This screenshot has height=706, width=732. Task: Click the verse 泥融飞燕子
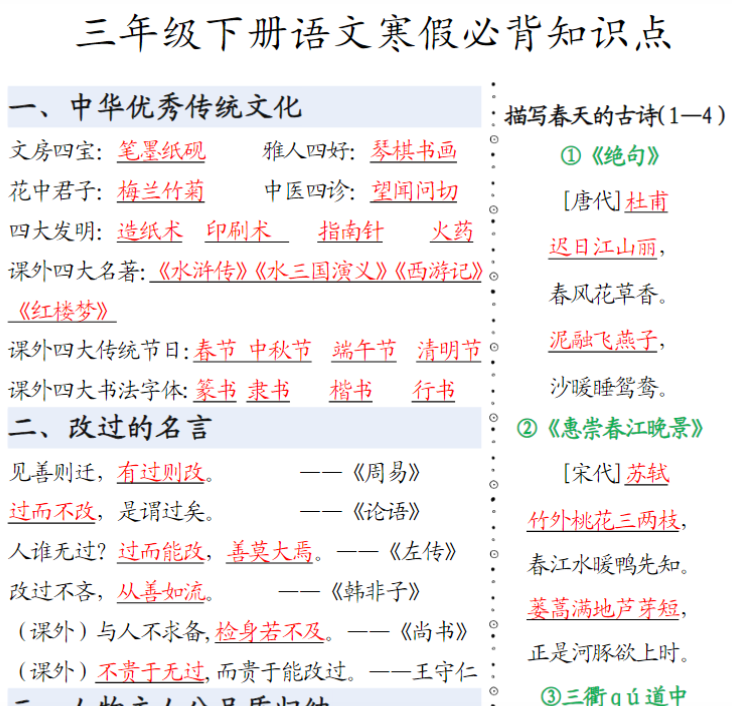tap(603, 340)
